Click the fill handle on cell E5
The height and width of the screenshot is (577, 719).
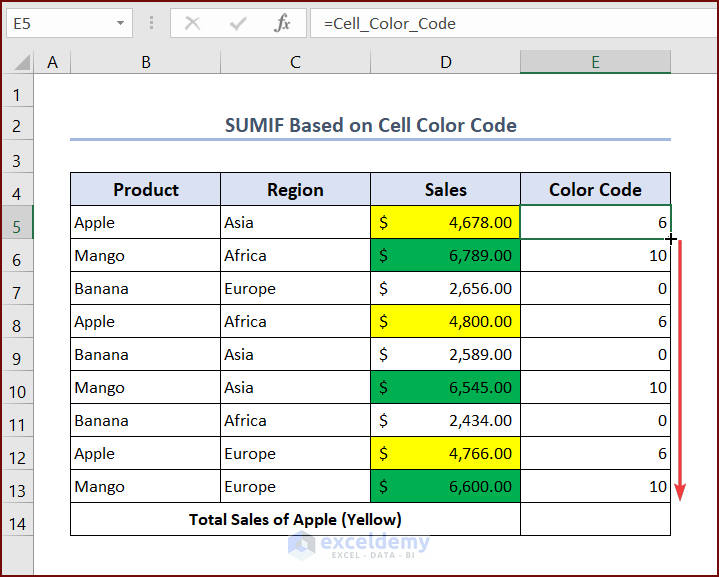[670, 239]
